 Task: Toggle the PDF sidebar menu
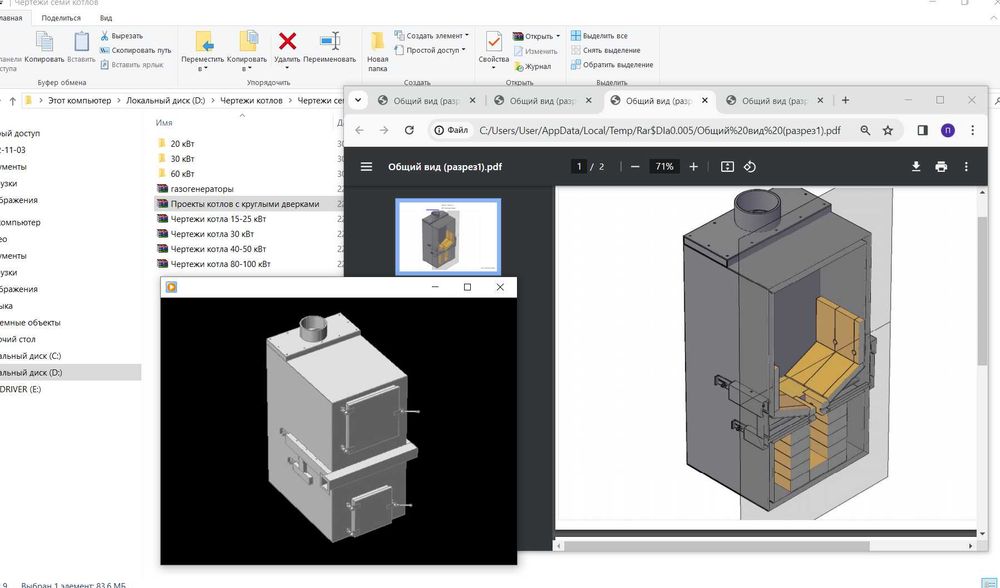pos(367,167)
